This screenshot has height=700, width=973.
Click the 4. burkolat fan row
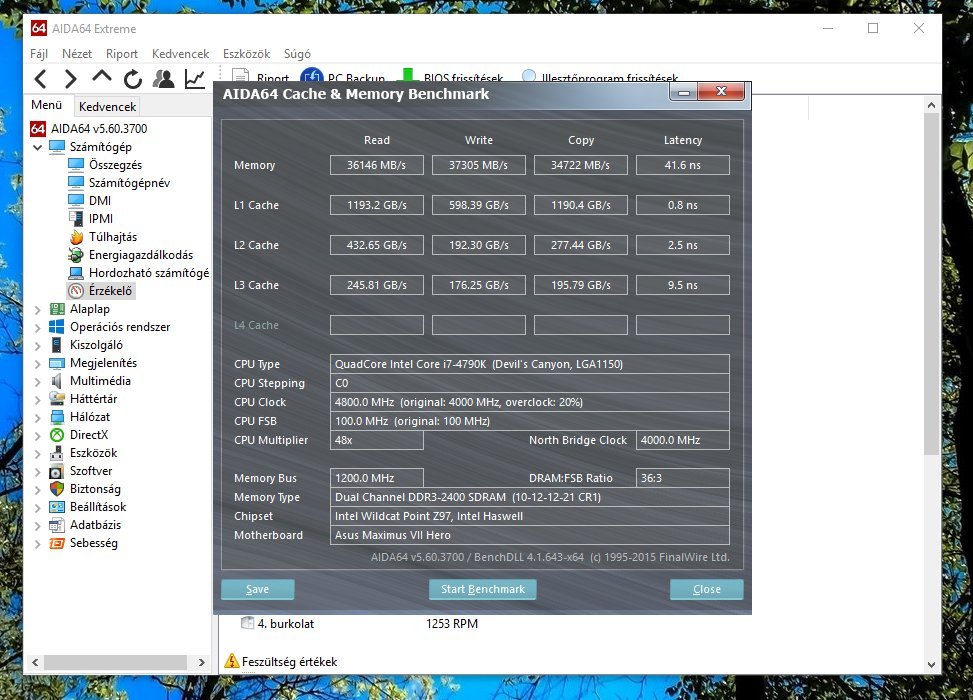(x=360, y=624)
